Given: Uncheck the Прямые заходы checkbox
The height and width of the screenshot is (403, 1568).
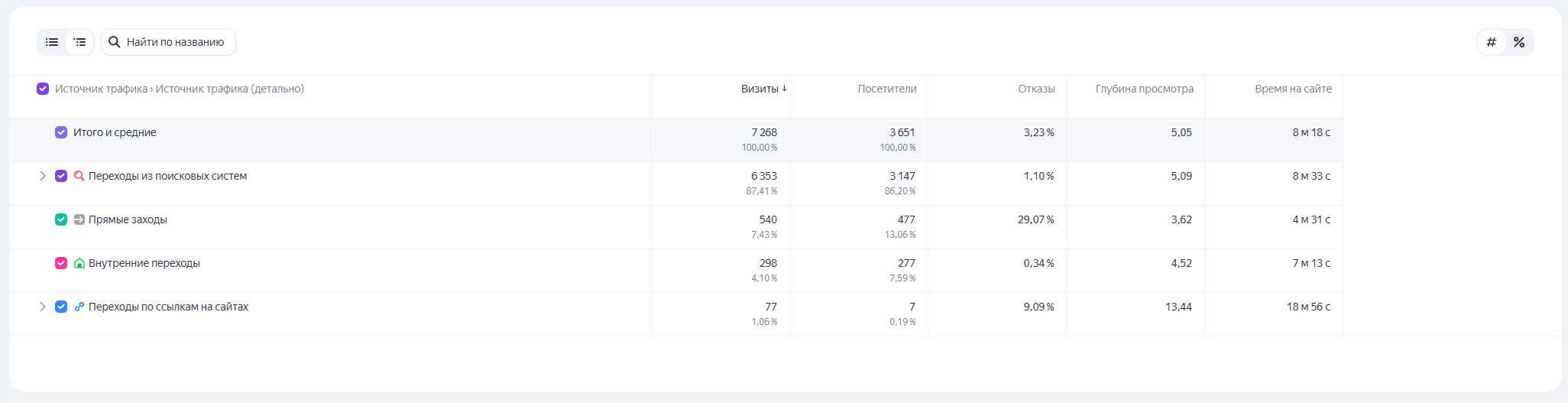Looking at the screenshot, I should pos(61,219).
